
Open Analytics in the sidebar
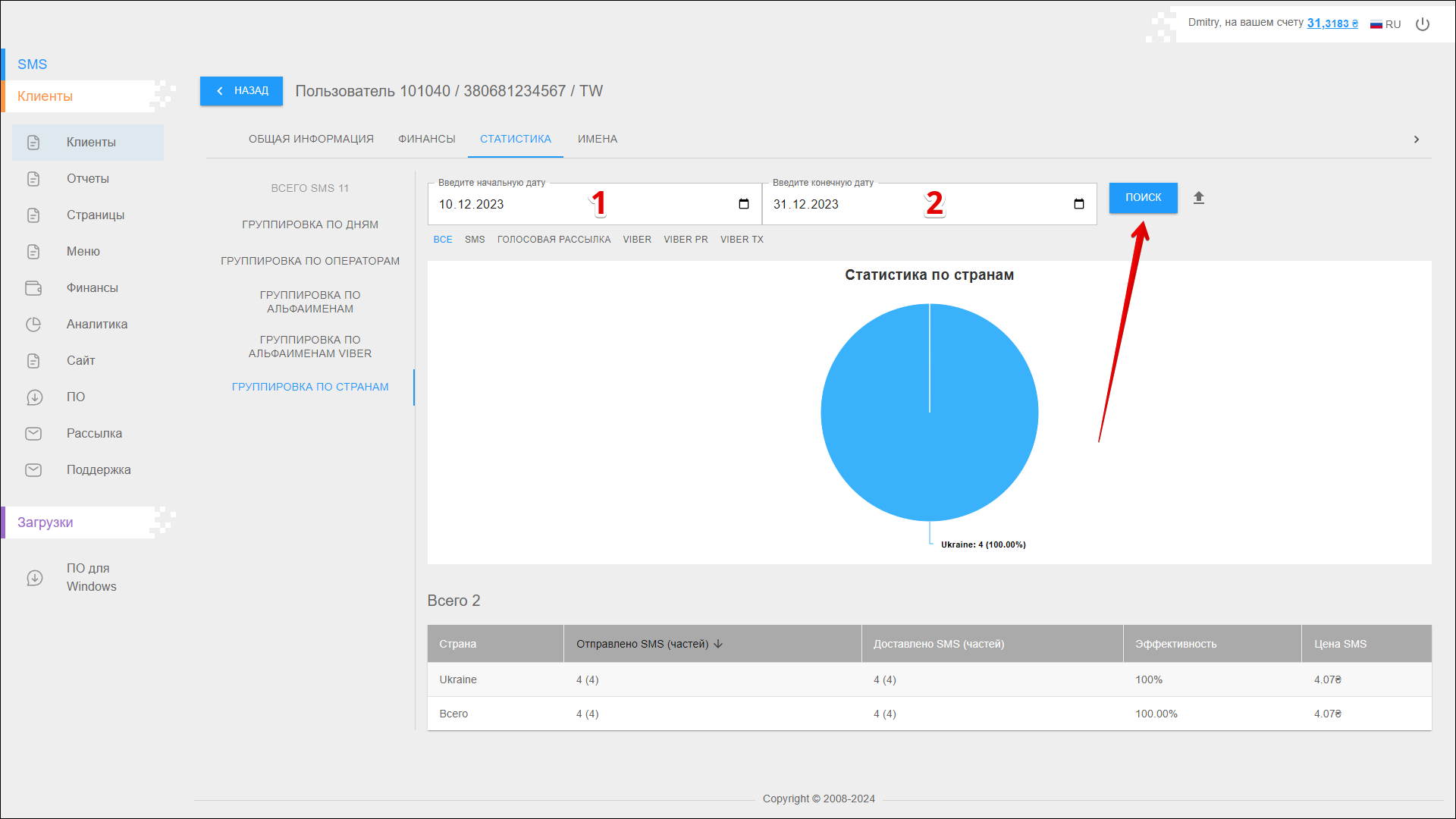pos(96,325)
